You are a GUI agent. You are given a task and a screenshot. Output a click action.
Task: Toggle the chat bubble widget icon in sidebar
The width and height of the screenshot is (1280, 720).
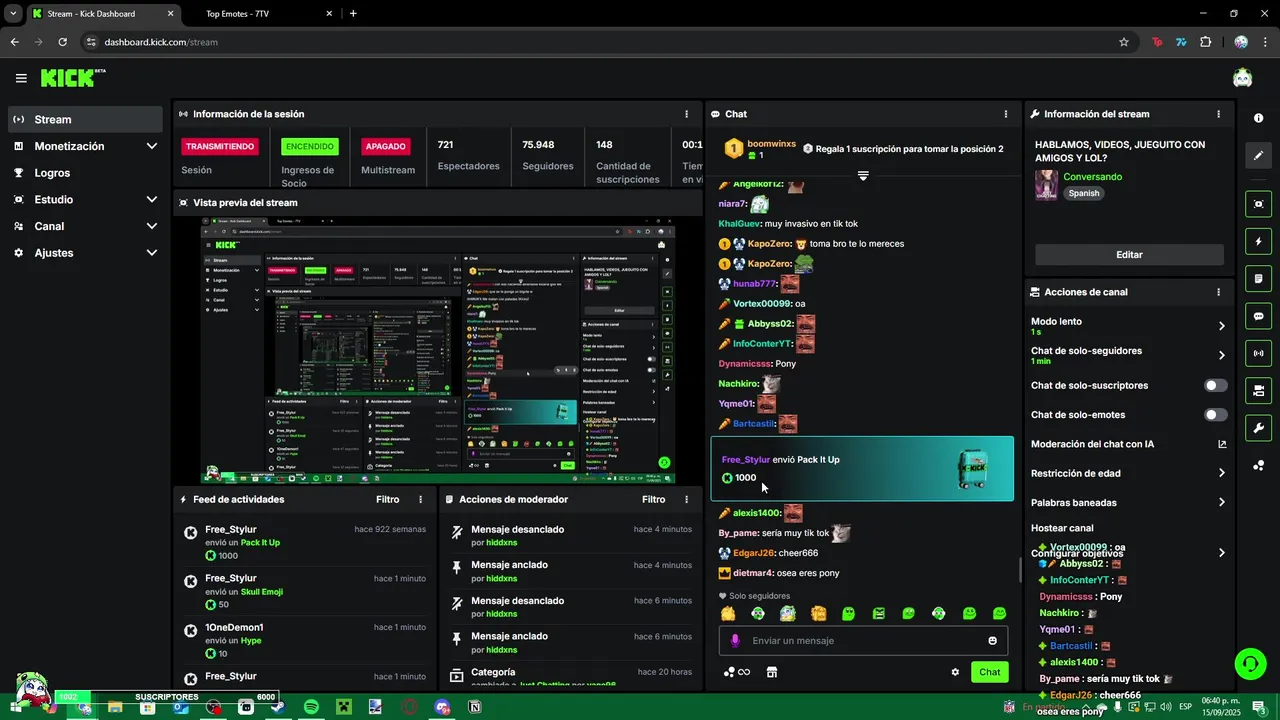click(1258, 316)
